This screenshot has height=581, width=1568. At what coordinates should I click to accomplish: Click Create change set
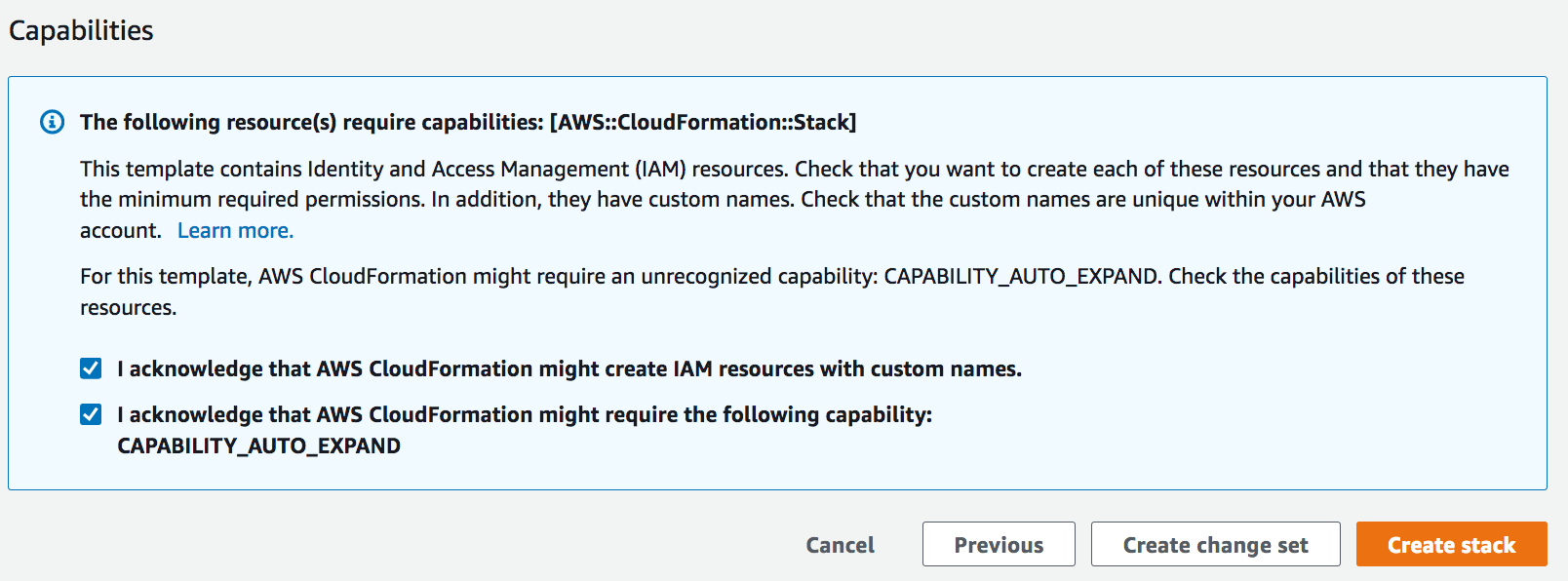1215,544
